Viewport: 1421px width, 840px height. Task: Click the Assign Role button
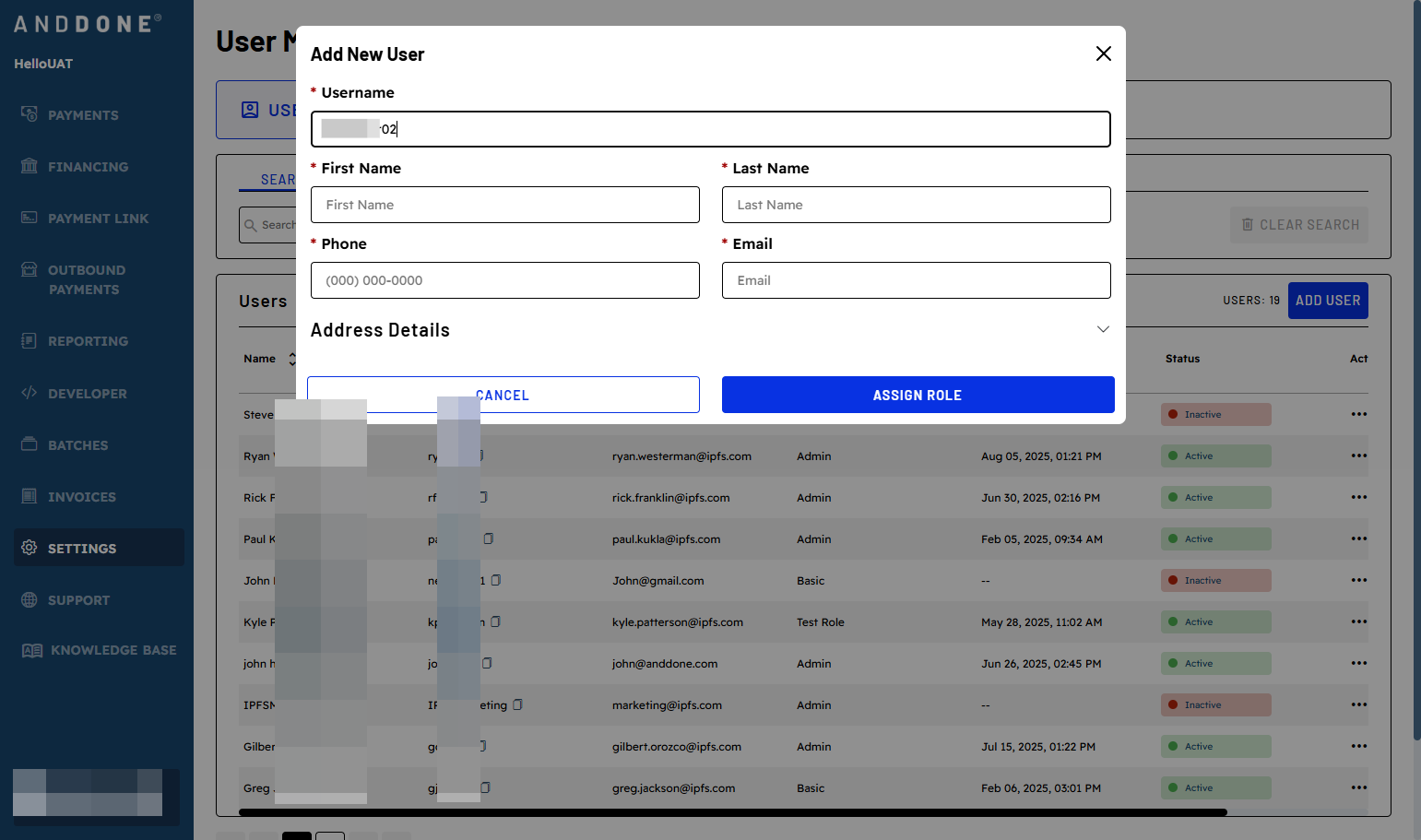918,395
